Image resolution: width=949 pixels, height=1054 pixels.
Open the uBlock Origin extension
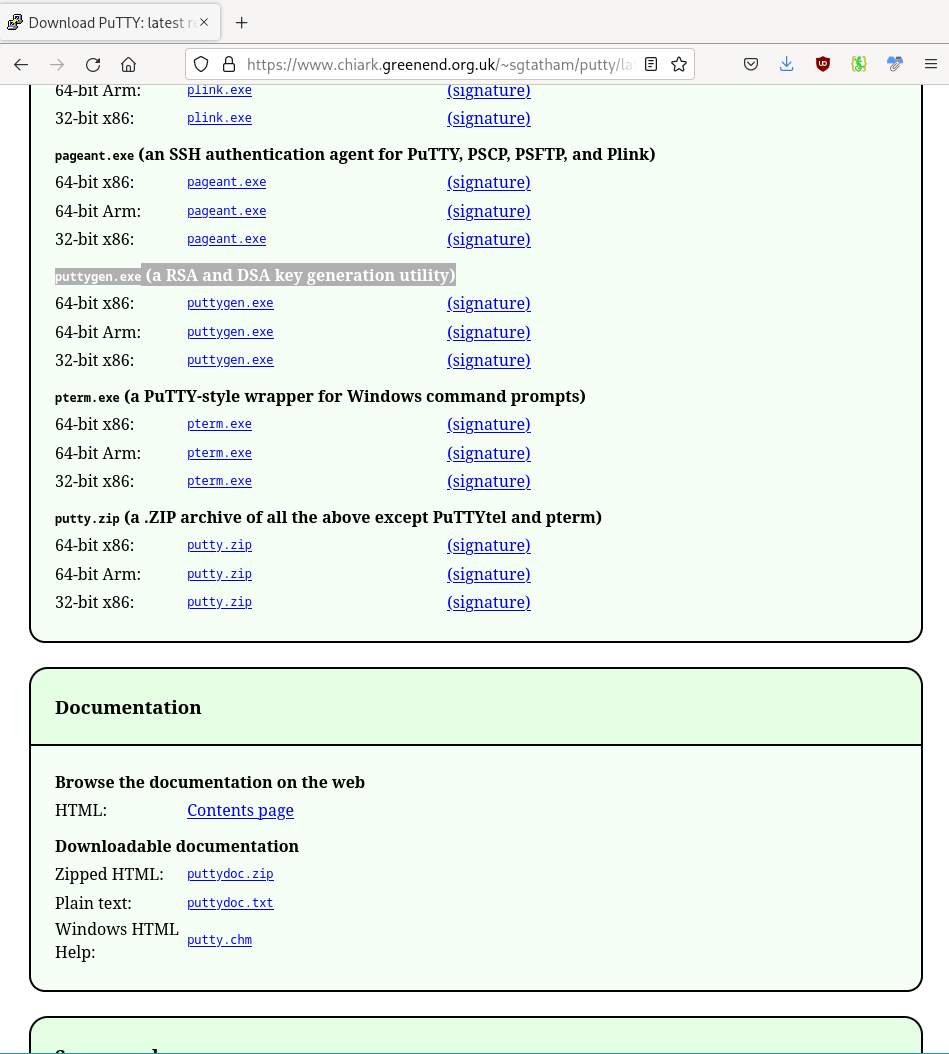(823, 65)
